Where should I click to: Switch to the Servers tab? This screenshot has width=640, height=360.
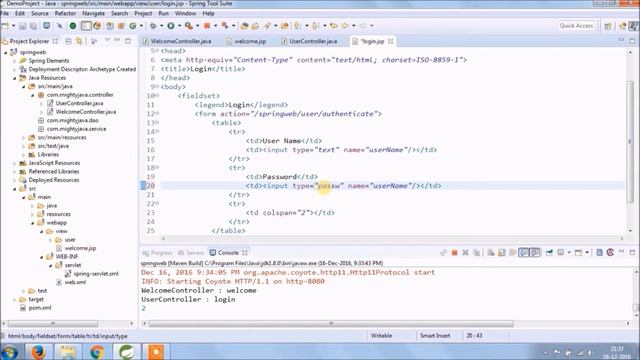tap(191, 253)
